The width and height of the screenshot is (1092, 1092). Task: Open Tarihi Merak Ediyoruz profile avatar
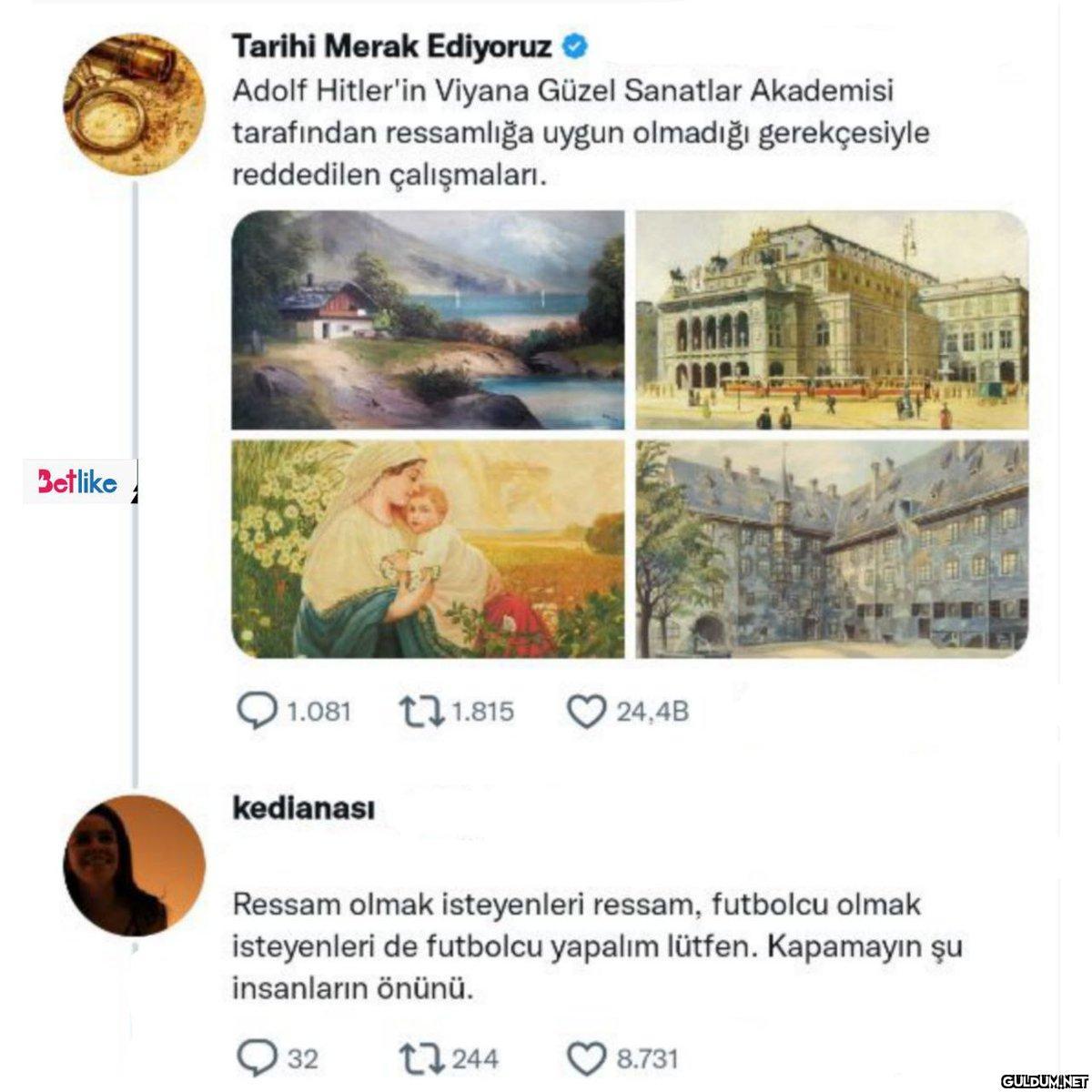click(x=137, y=101)
